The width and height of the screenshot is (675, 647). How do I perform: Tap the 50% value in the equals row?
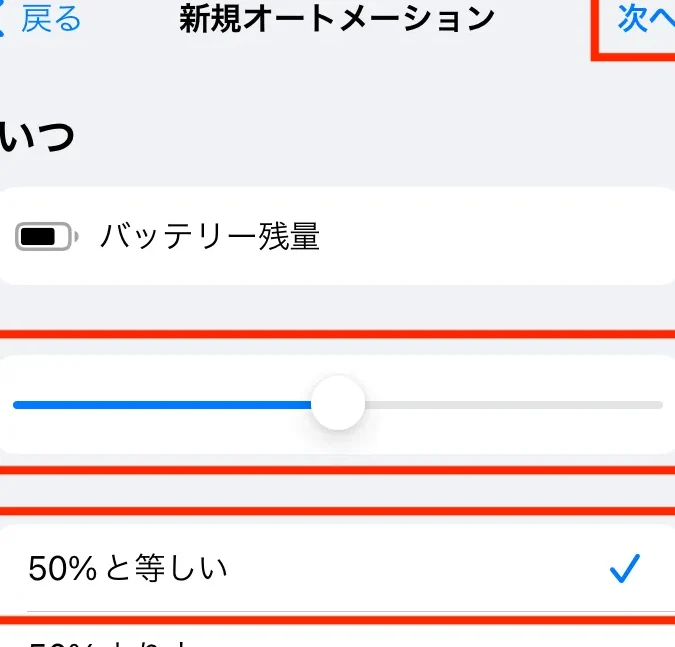tap(62, 568)
